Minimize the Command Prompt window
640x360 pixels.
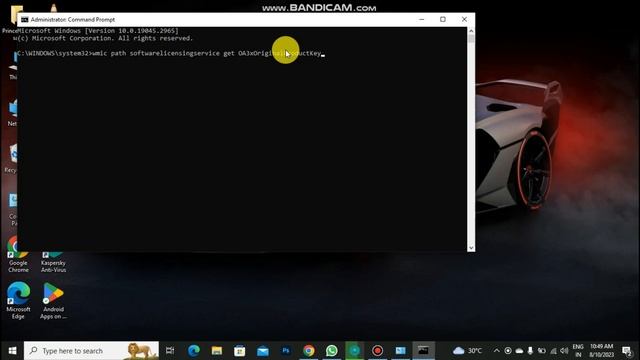tap(422, 19)
